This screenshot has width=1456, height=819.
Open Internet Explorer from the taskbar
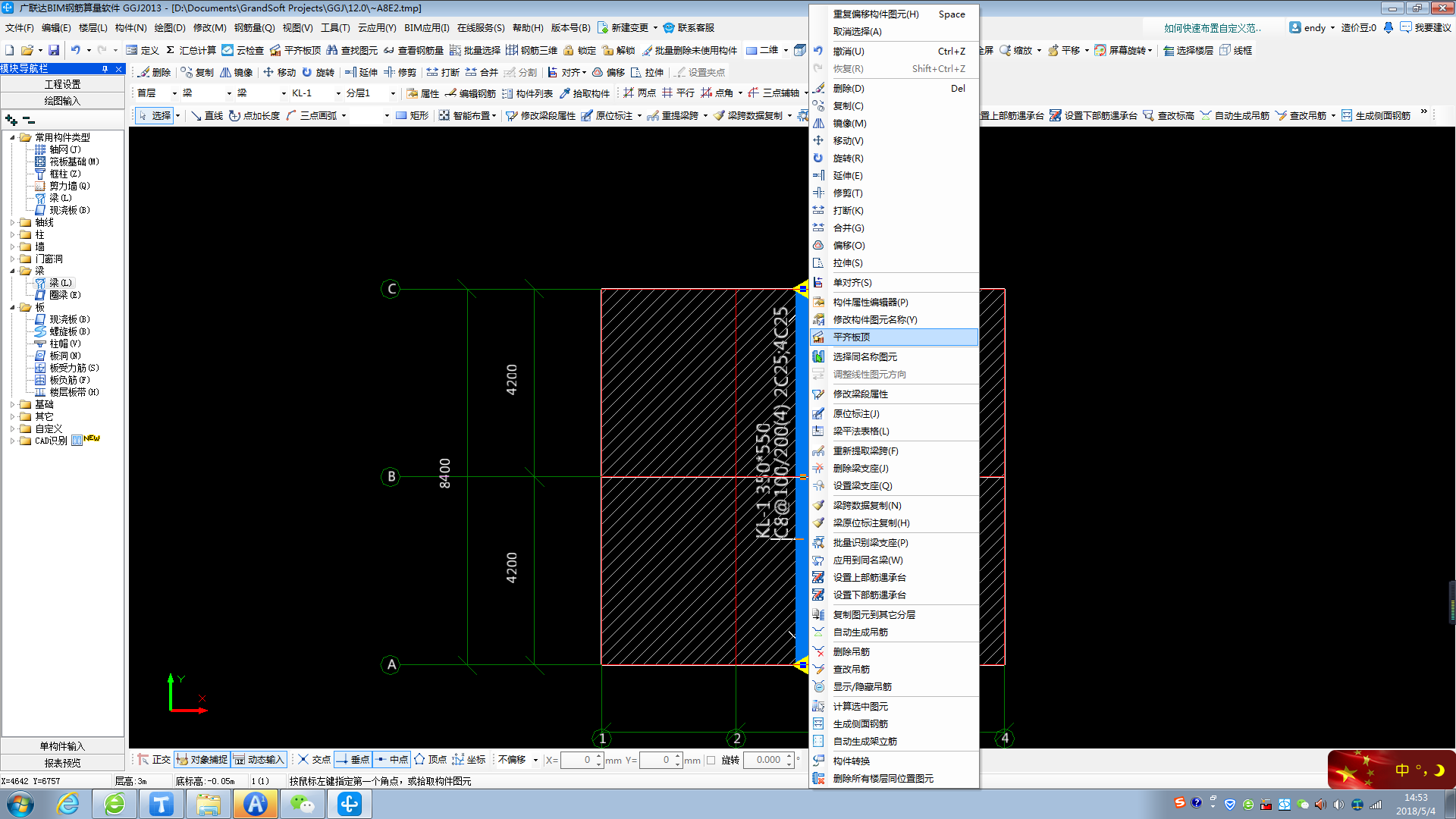click(x=68, y=804)
